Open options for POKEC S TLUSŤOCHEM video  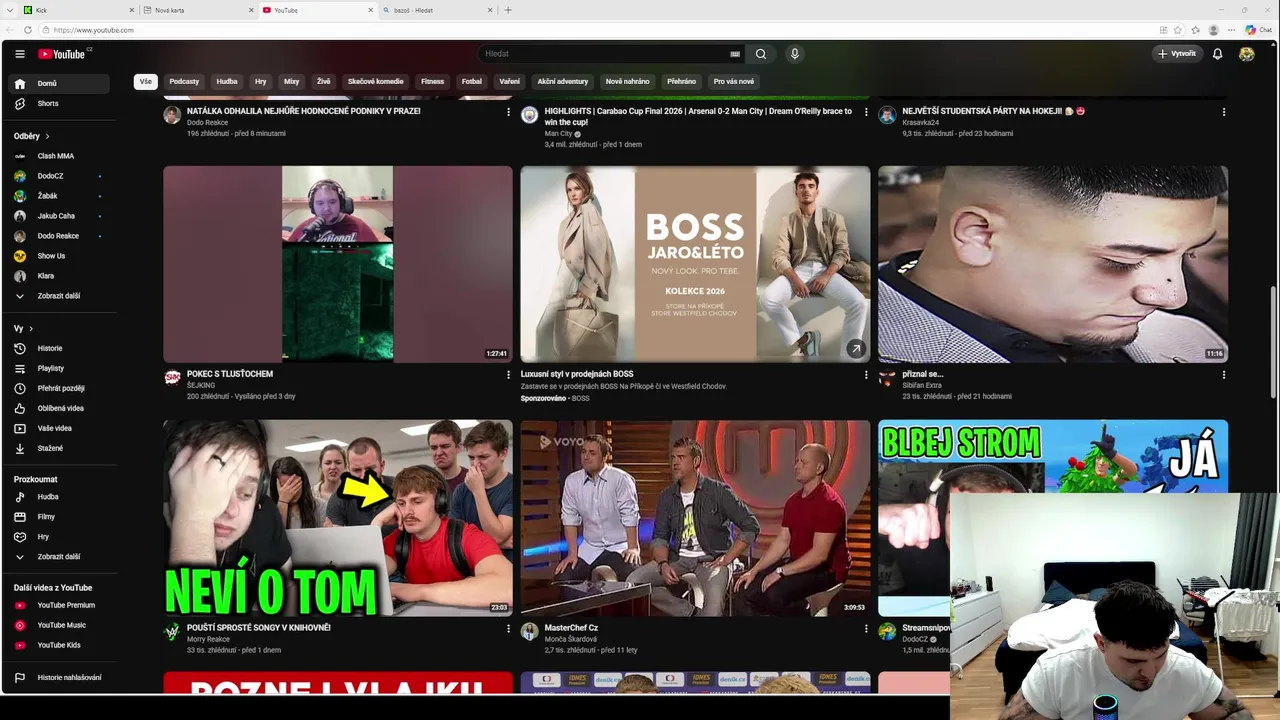click(508, 375)
